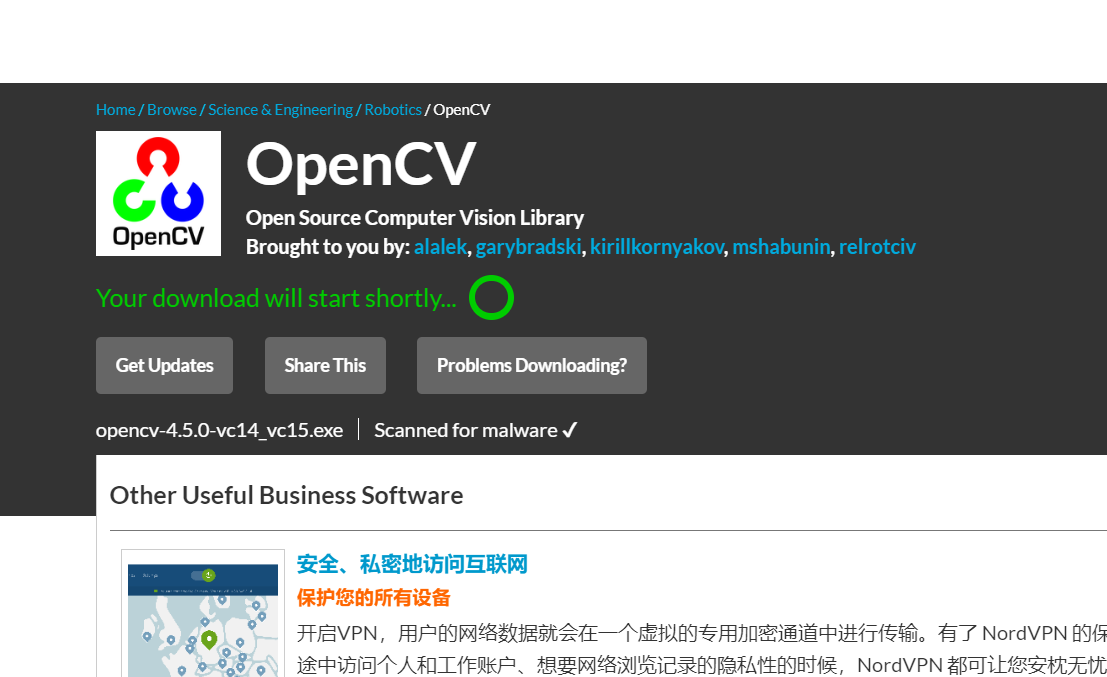Open the Home breadcrumb link
This screenshot has height=677, width=1107.
[115, 109]
